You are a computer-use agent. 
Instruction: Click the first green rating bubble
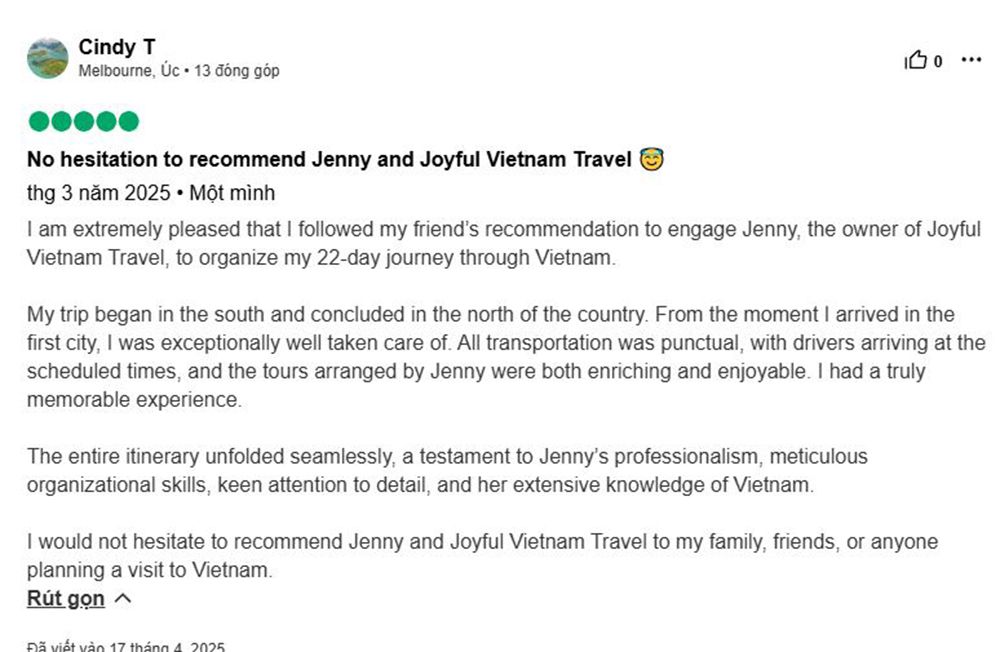tap(39, 121)
